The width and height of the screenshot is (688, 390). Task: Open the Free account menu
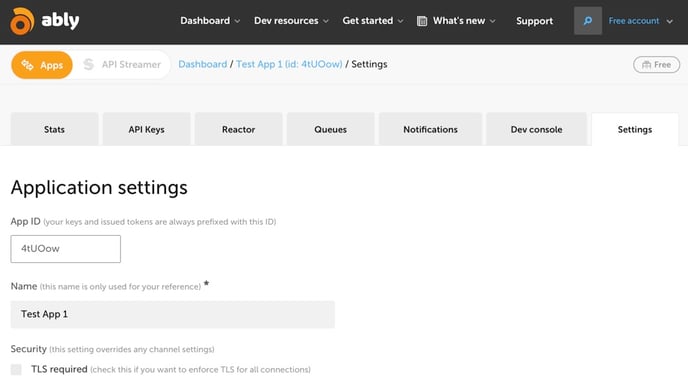tap(640, 21)
